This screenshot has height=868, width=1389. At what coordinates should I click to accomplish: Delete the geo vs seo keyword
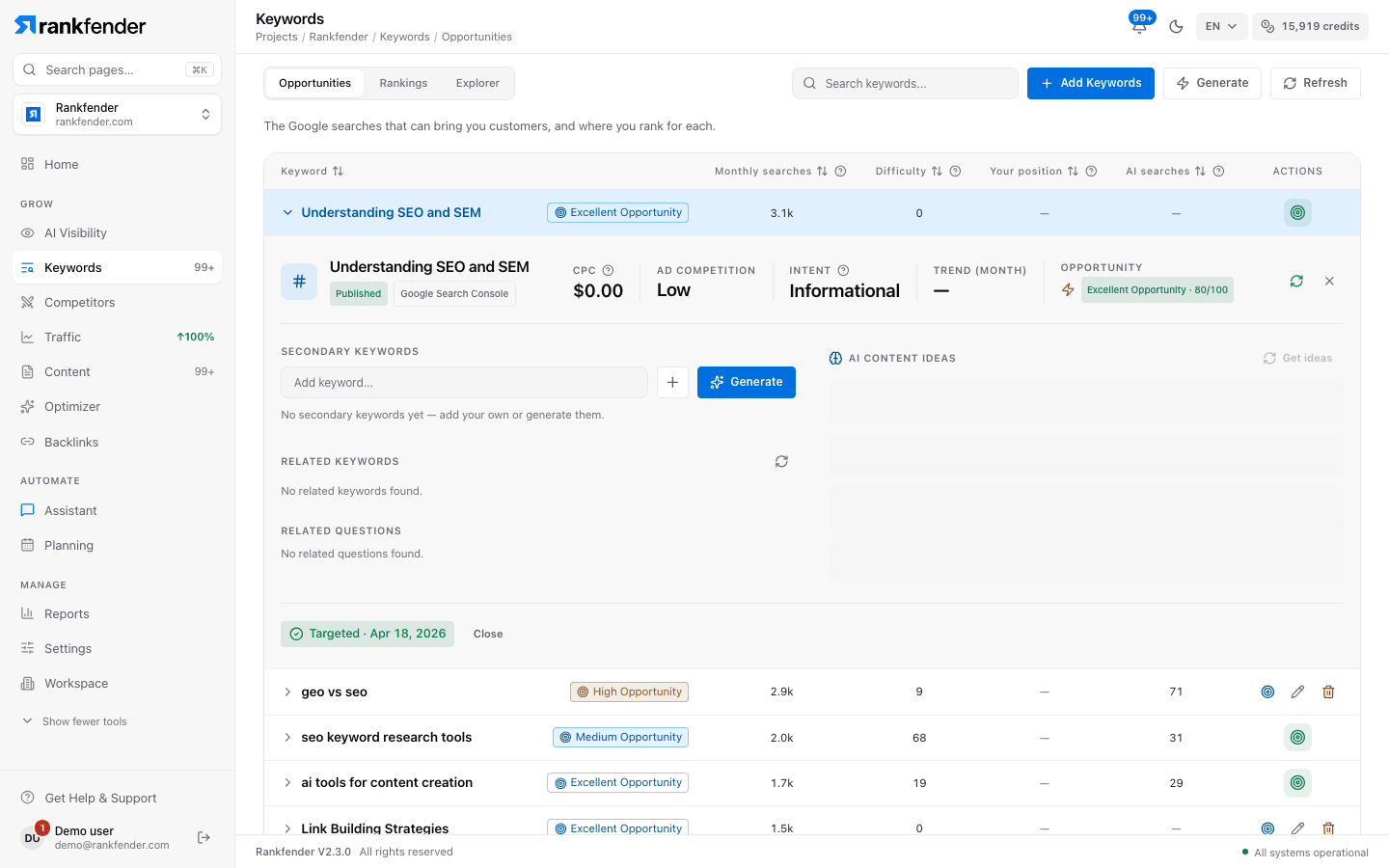point(1328,692)
